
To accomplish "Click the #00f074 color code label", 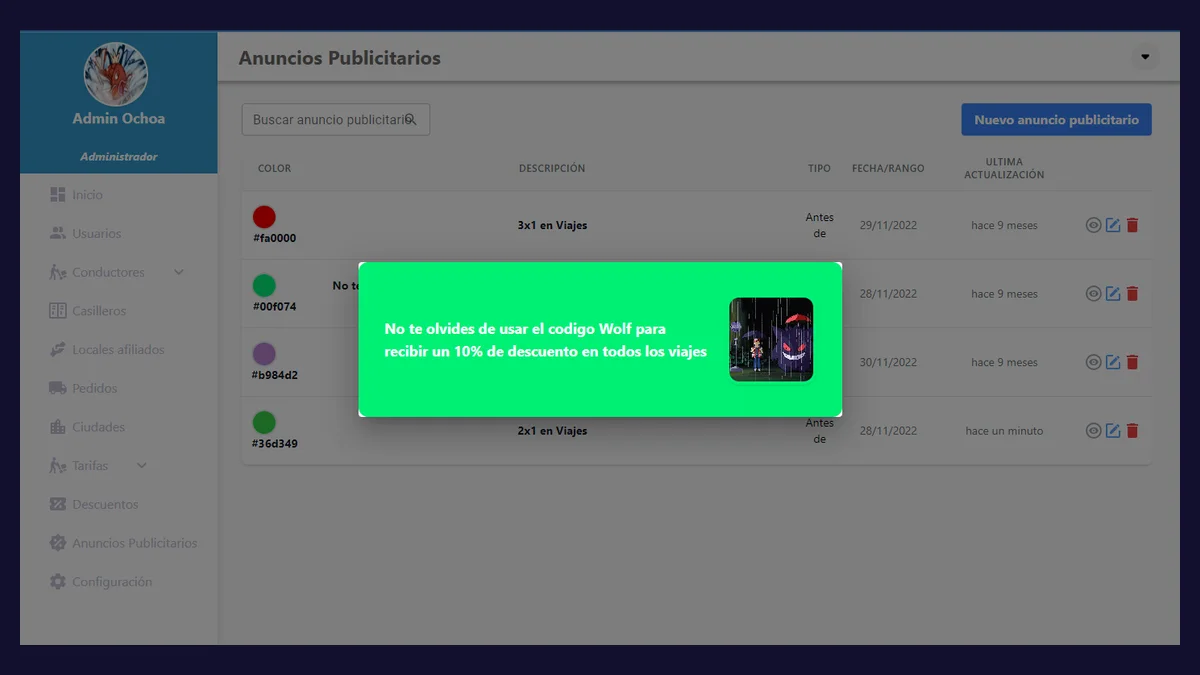I will (x=274, y=306).
